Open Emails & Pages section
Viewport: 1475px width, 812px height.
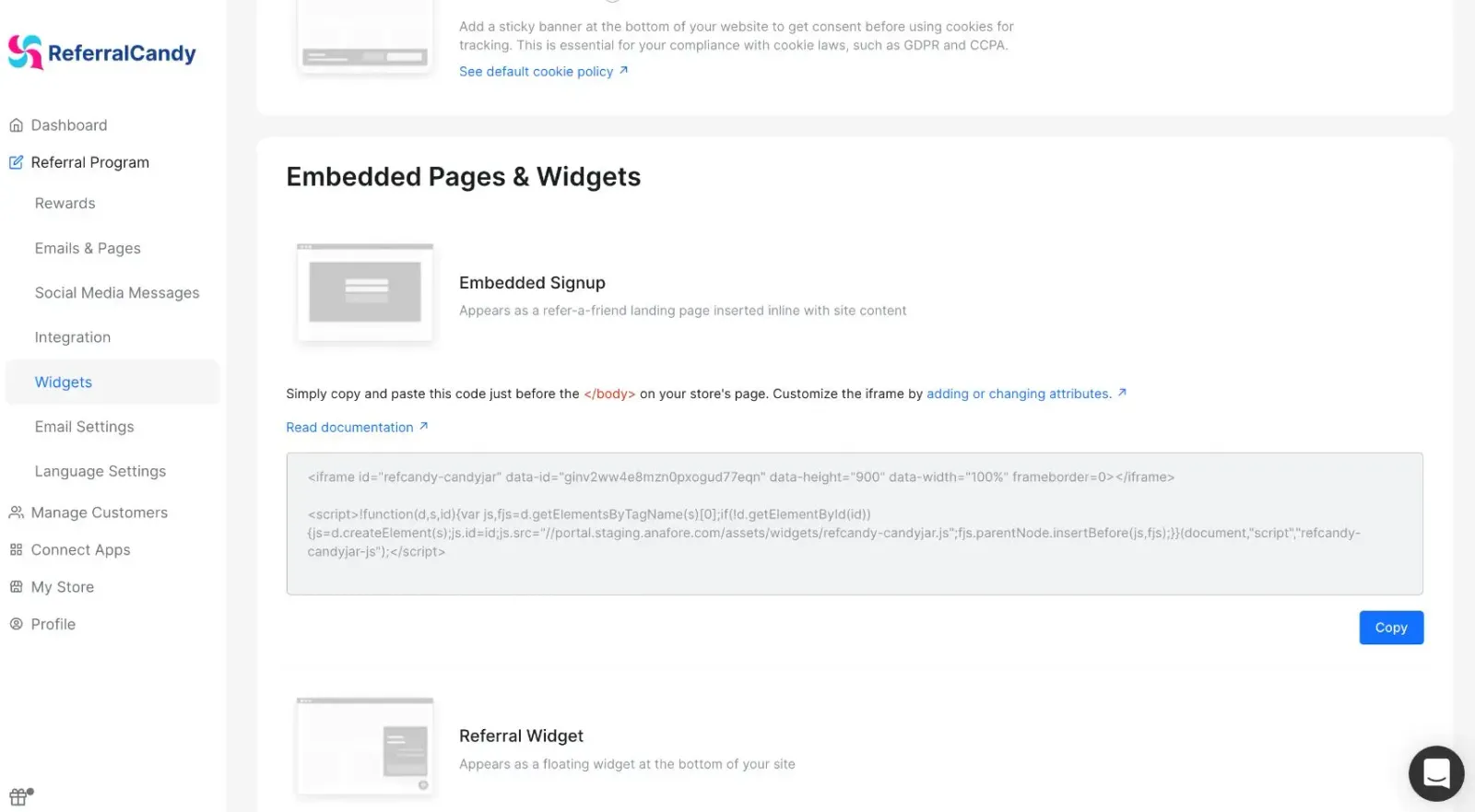(x=88, y=248)
